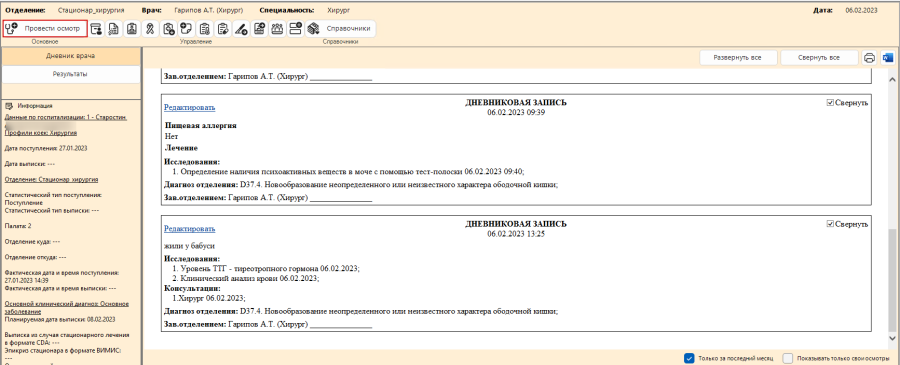Click the people group toolbar icon
The image size is (900, 365).
[277, 29]
